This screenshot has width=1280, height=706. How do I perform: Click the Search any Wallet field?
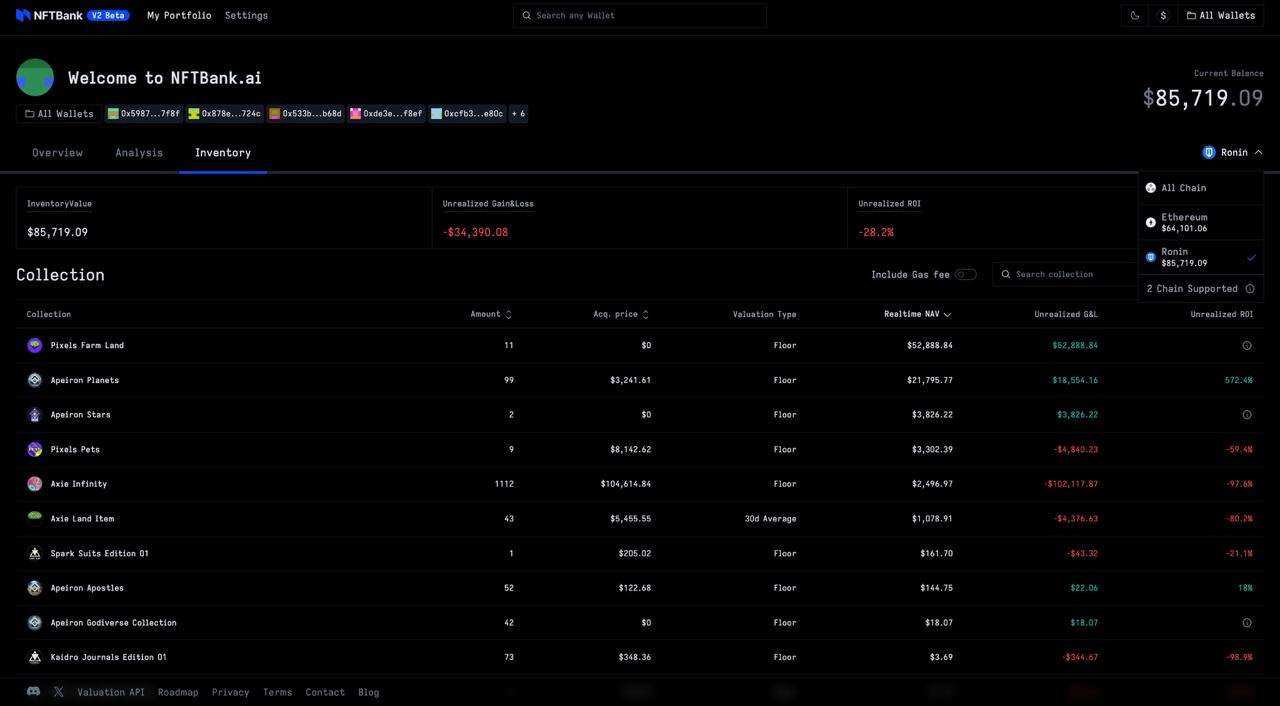coord(640,15)
